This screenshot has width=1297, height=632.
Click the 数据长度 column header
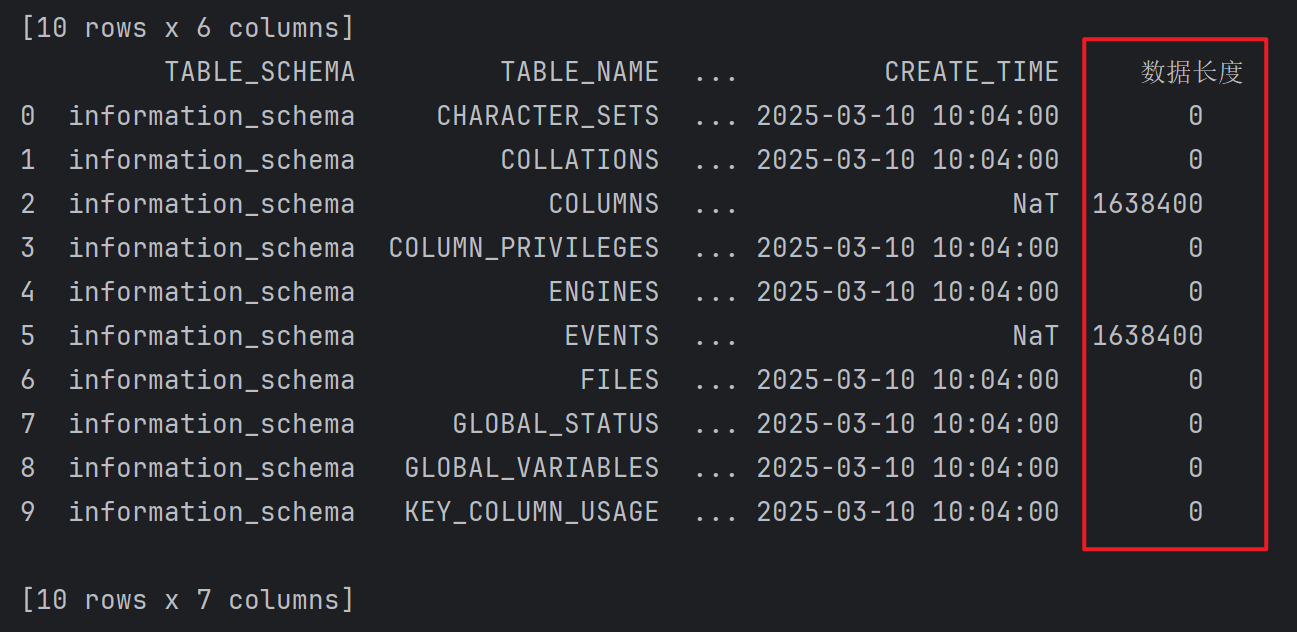(x=1191, y=72)
